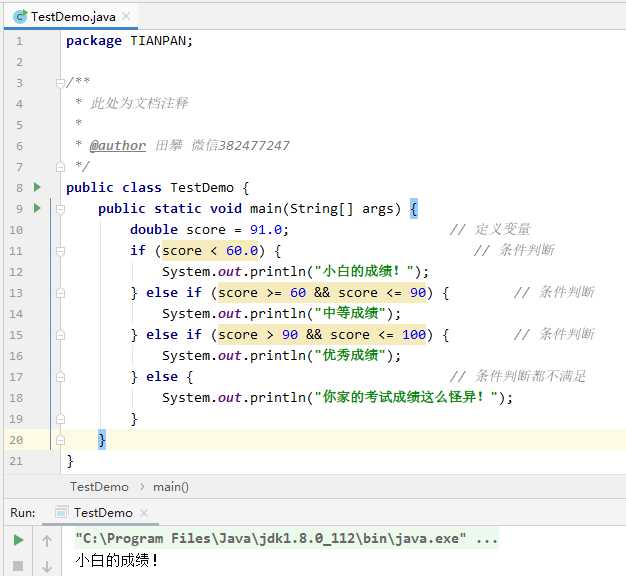Click the fold end marker at line 20
Viewport: 626px width, 576px height.
click(60, 440)
